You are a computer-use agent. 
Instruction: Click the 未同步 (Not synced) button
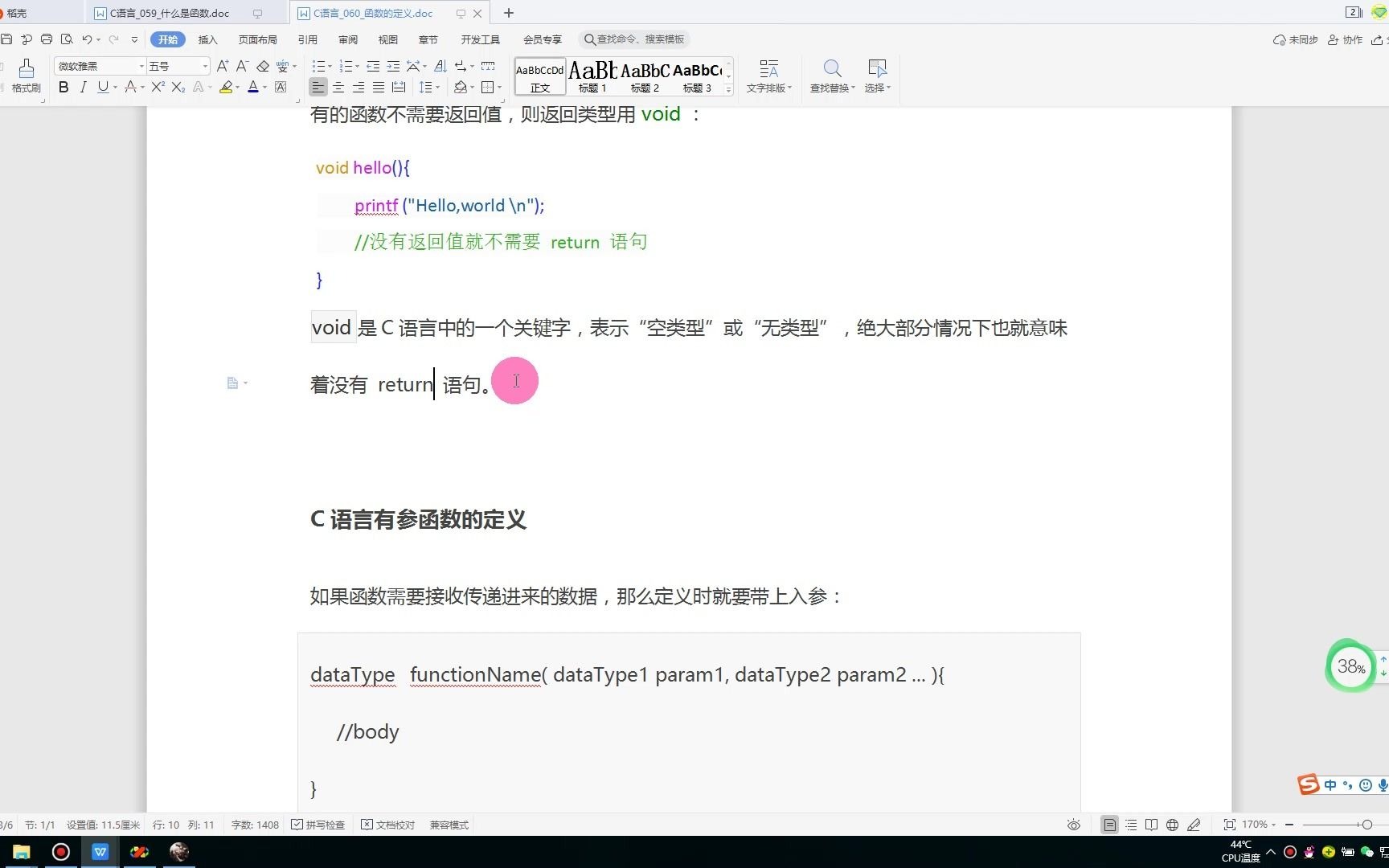tap(1296, 39)
